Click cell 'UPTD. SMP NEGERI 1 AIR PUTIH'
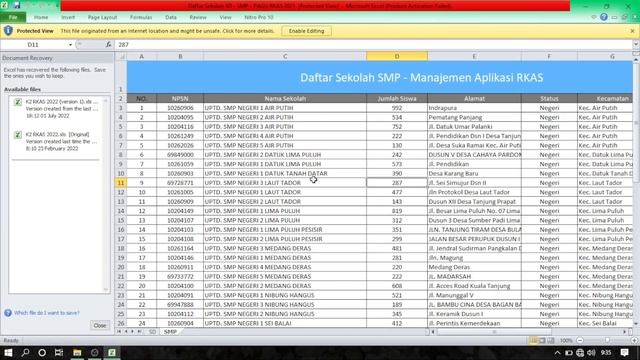 point(285,108)
